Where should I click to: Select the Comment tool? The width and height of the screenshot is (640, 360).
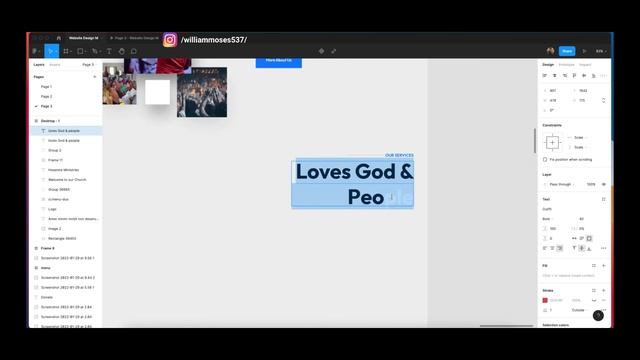point(133,51)
